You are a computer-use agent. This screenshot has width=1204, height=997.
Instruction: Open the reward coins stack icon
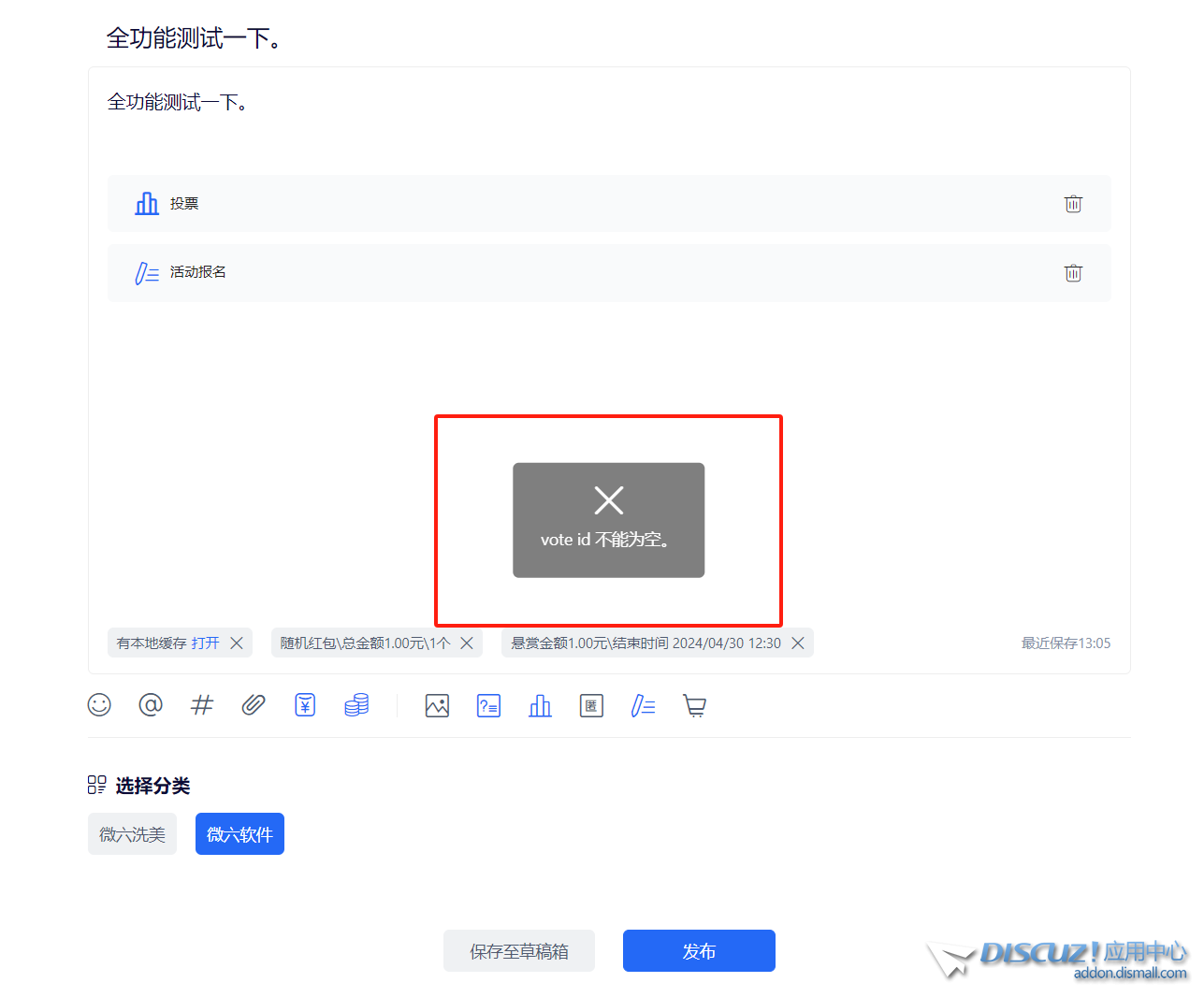(356, 704)
